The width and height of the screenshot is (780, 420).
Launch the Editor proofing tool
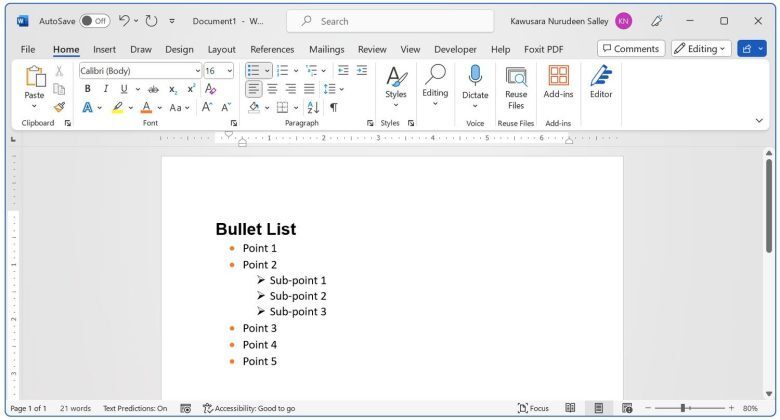601,82
